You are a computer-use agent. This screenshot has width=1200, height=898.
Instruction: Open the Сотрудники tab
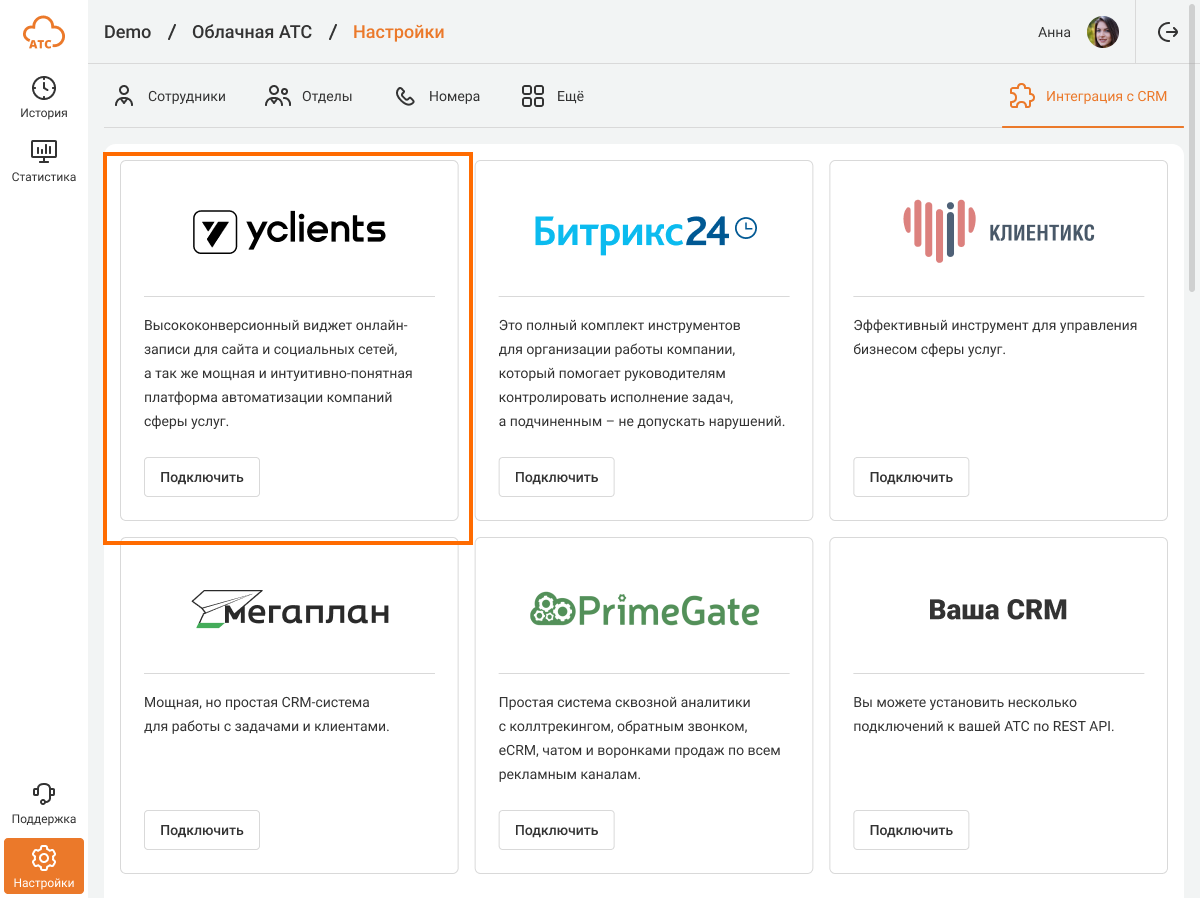point(170,96)
